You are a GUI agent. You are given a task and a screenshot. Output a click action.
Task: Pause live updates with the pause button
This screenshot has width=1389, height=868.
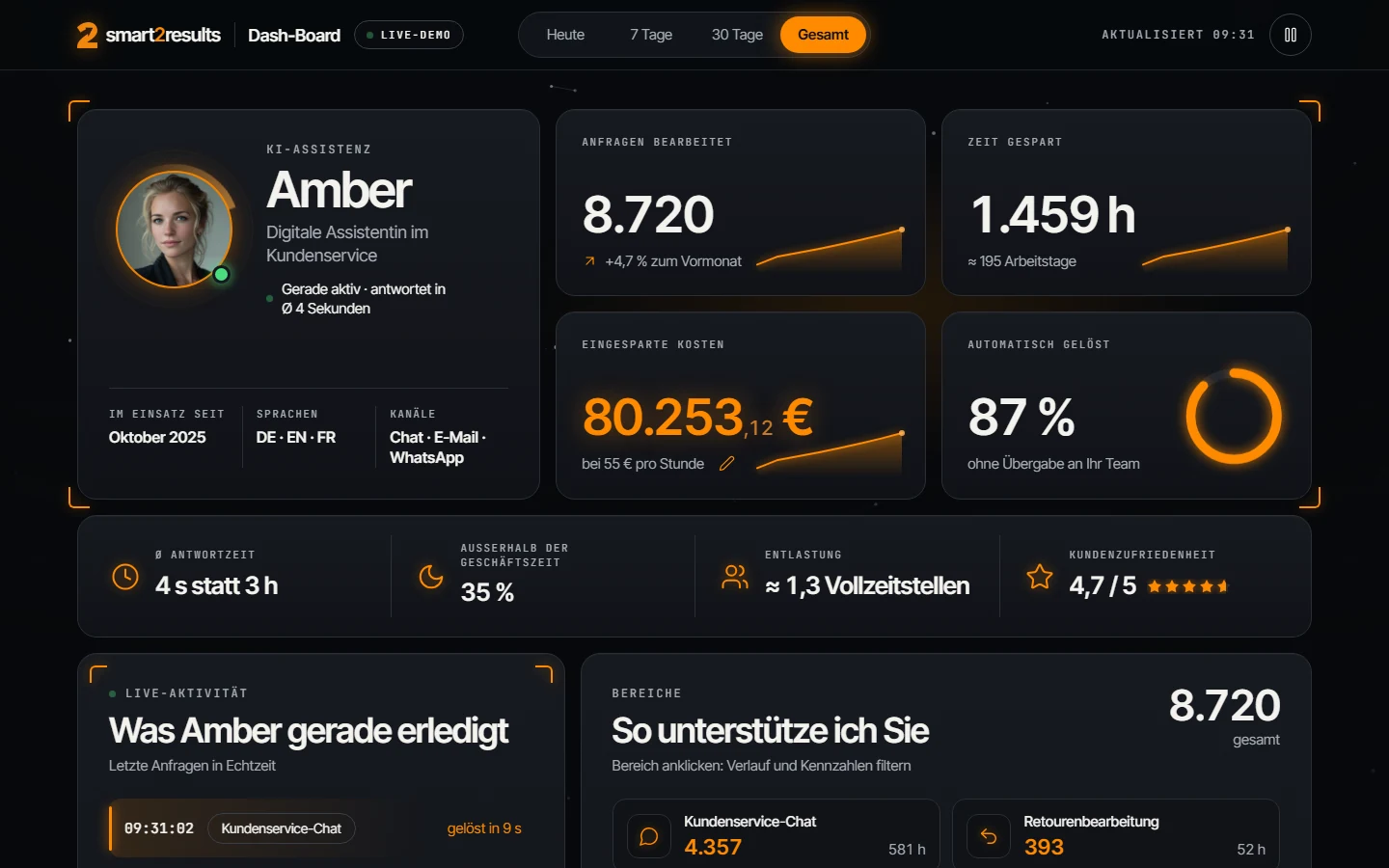click(x=1291, y=35)
